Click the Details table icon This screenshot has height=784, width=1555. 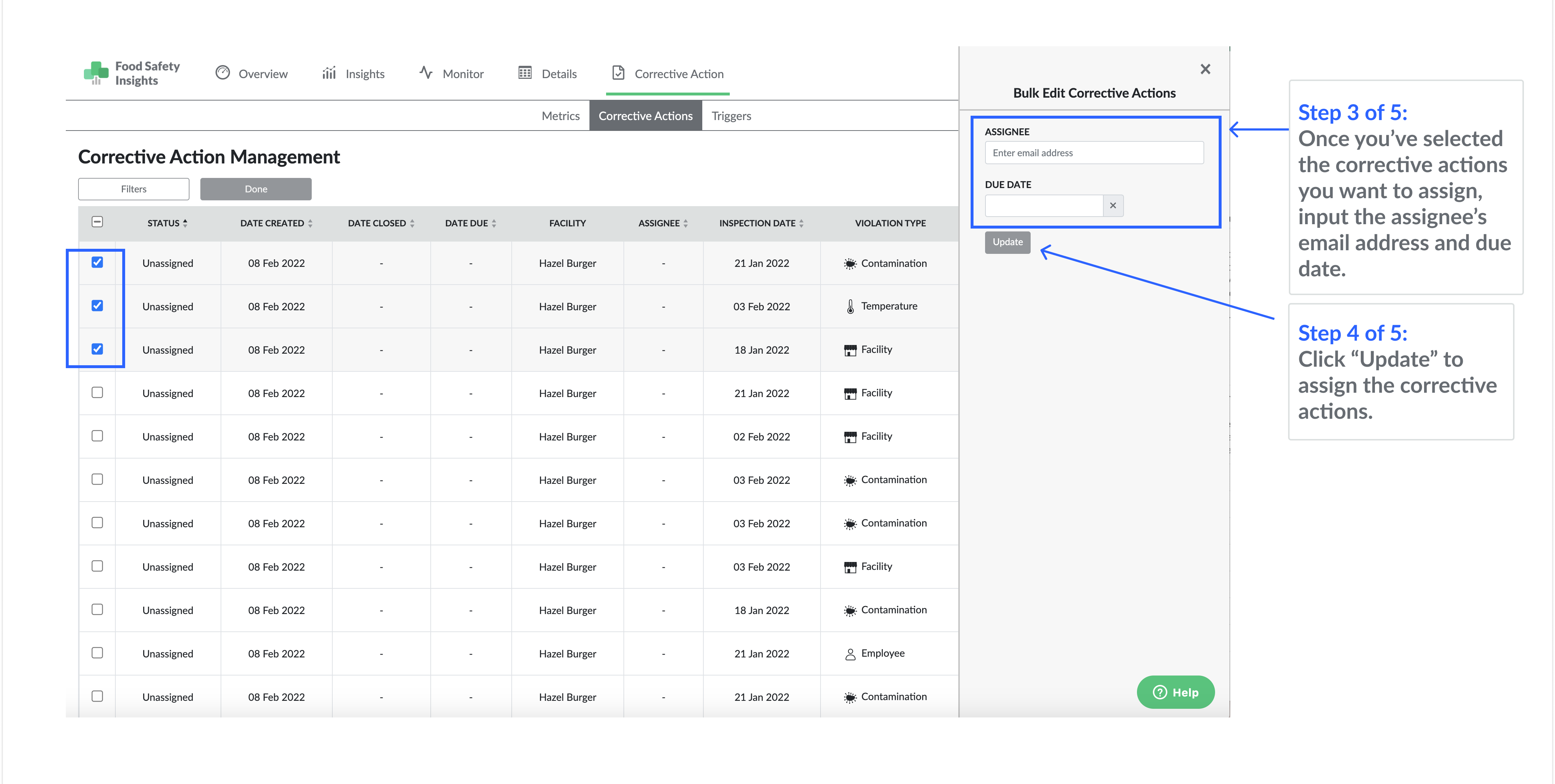(x=525, y=73)
